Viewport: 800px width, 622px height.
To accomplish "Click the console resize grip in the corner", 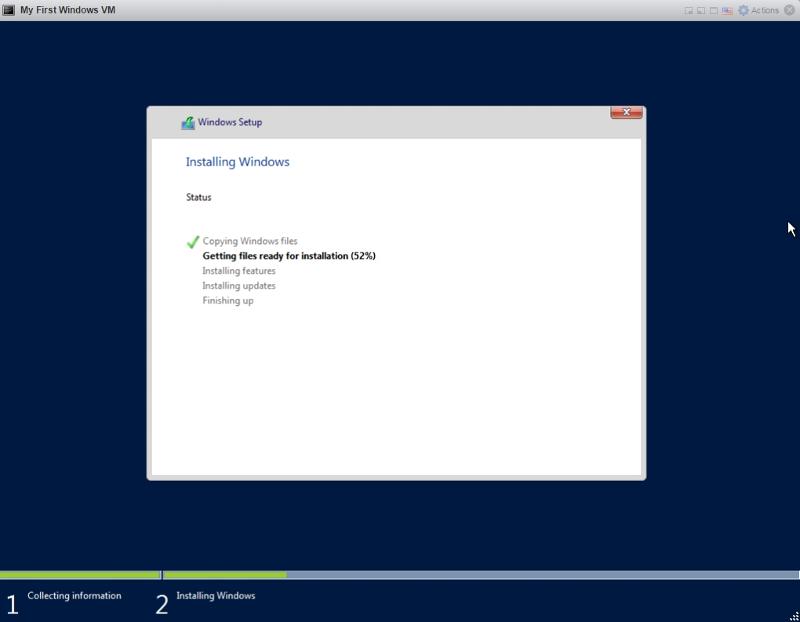I will pyautogui.click(x=794, y=616).
